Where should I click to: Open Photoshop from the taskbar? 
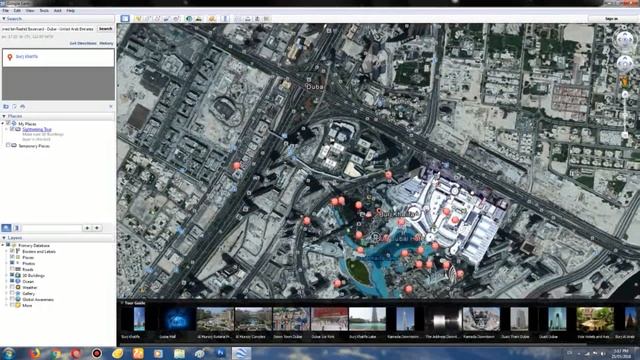point(220,353)
